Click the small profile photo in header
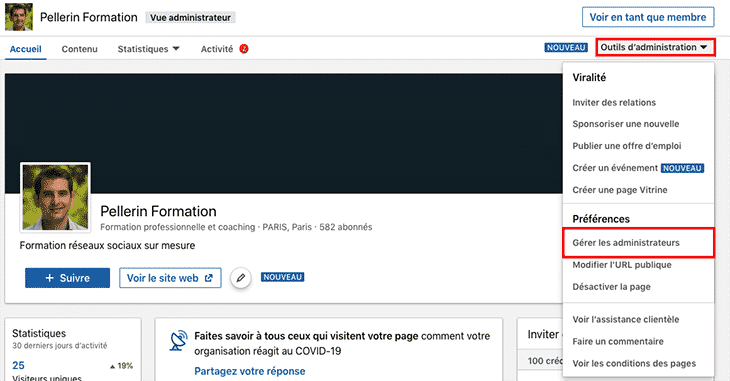The width and height of the screenshot is (730, 381). pyautogui.click(x=19, y=17)
